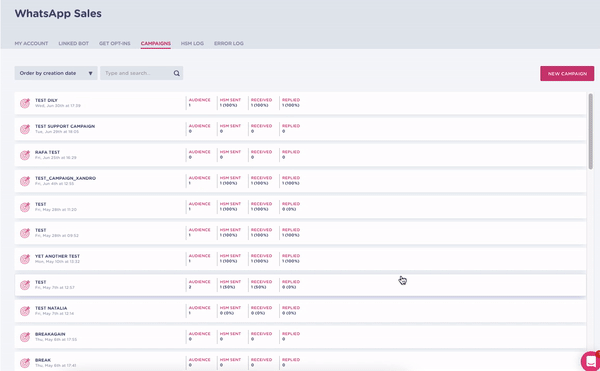The image size is (600, 371).
Task: Click the campaign list vertical scrollbar
Action: [590, 131]
